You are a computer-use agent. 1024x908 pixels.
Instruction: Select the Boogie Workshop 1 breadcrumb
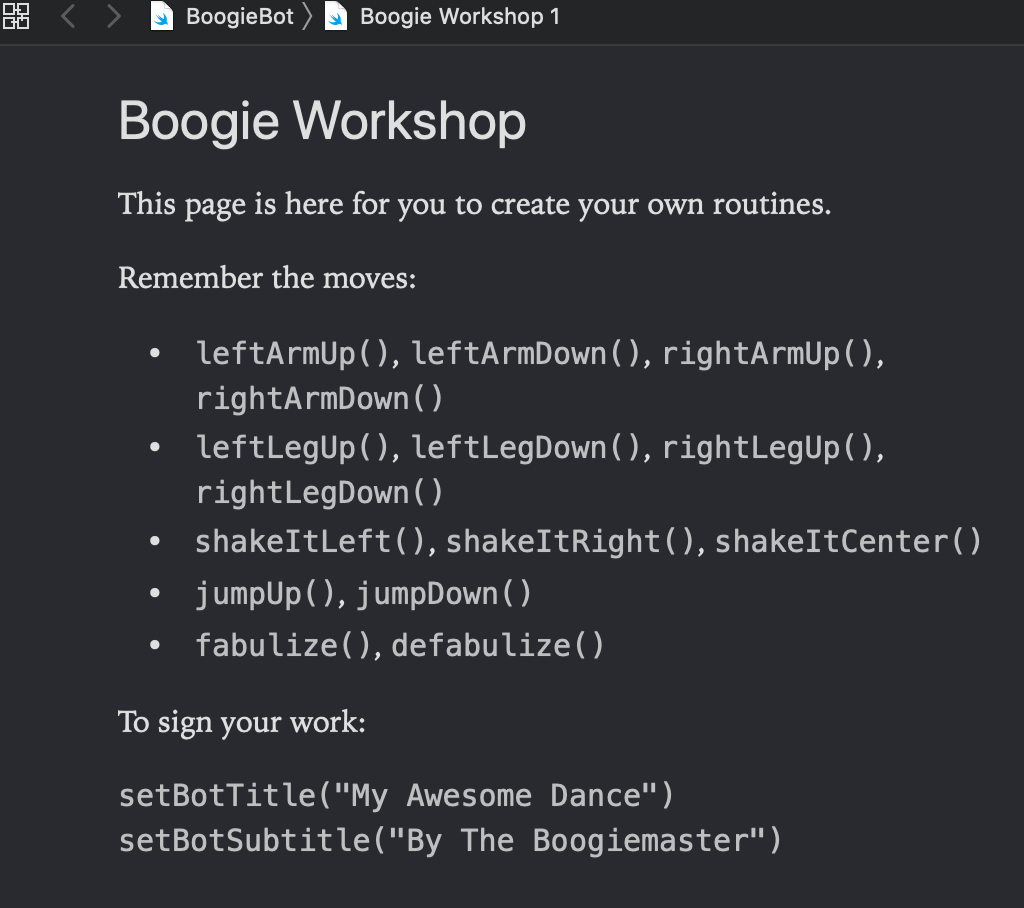click(x=459, y=16)
